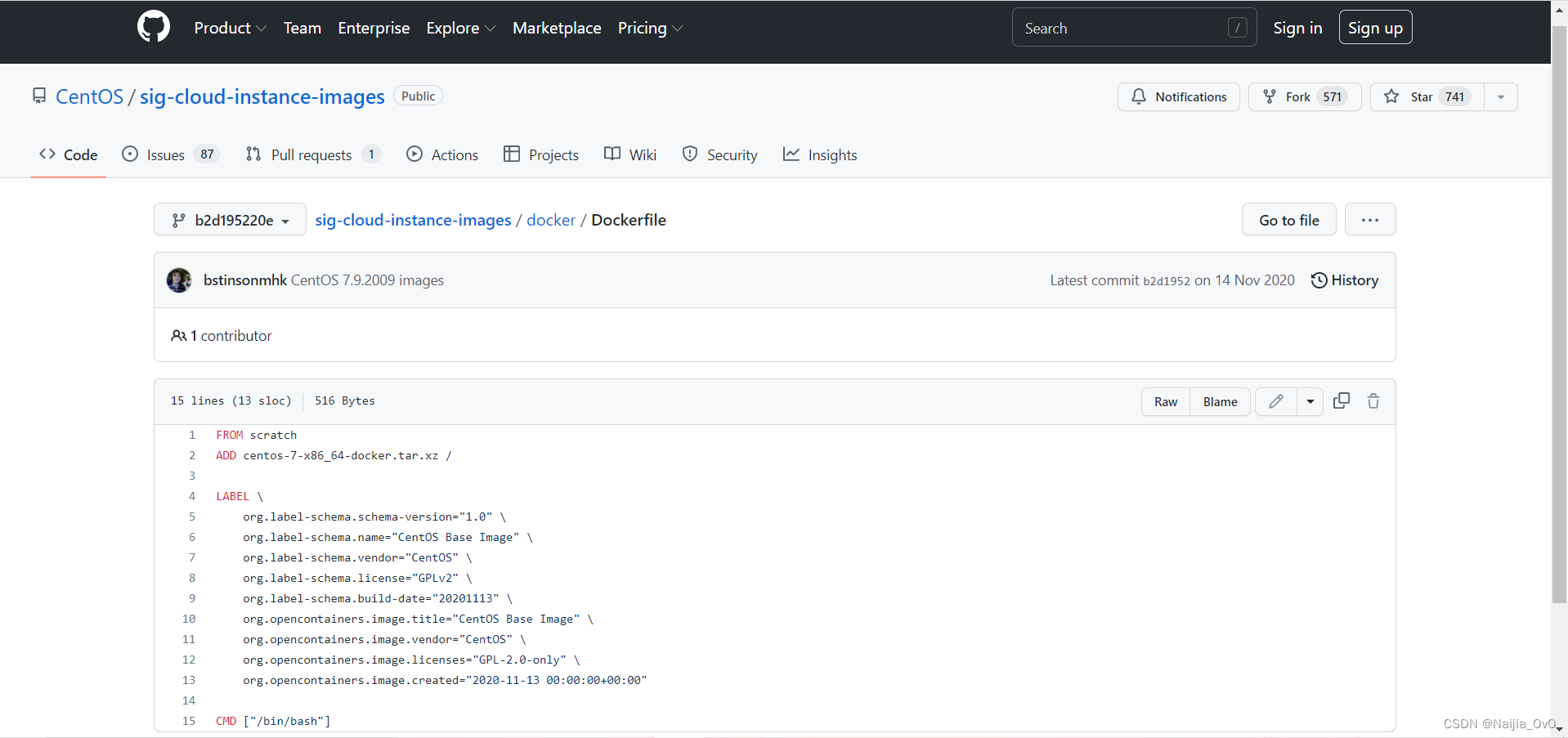Open the three-dots more options button

[1370, 220]
